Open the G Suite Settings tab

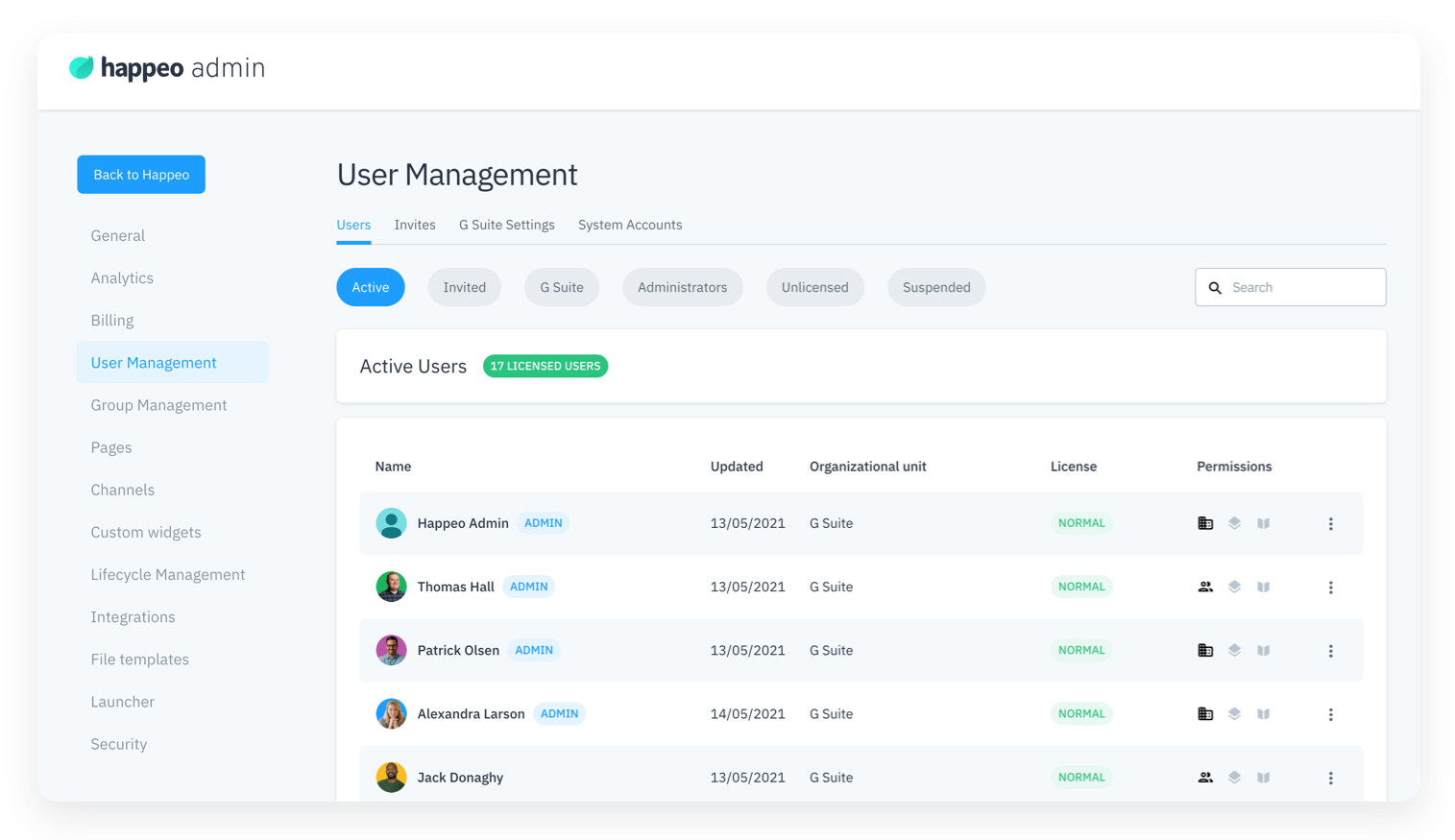(506, 225)
